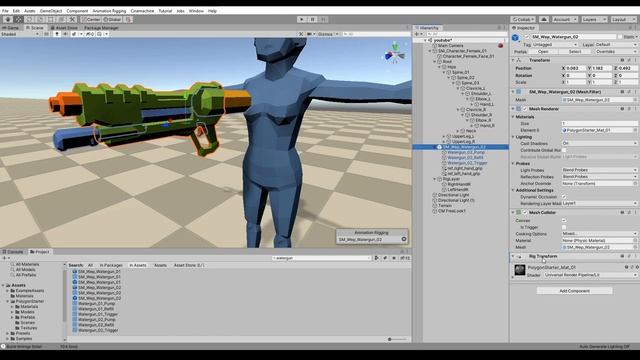This screenshot has width=640, height=360.
Task: Open the Account dropdown
Action: point(564,19)
